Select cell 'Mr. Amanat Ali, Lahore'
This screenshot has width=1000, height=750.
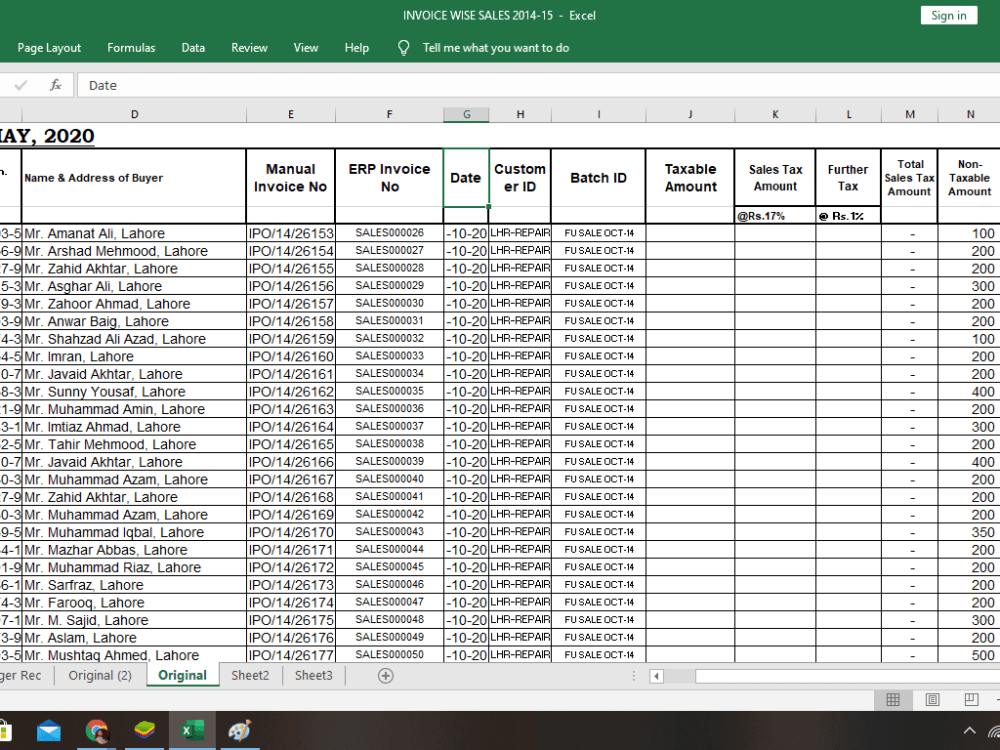pos(134,233)
